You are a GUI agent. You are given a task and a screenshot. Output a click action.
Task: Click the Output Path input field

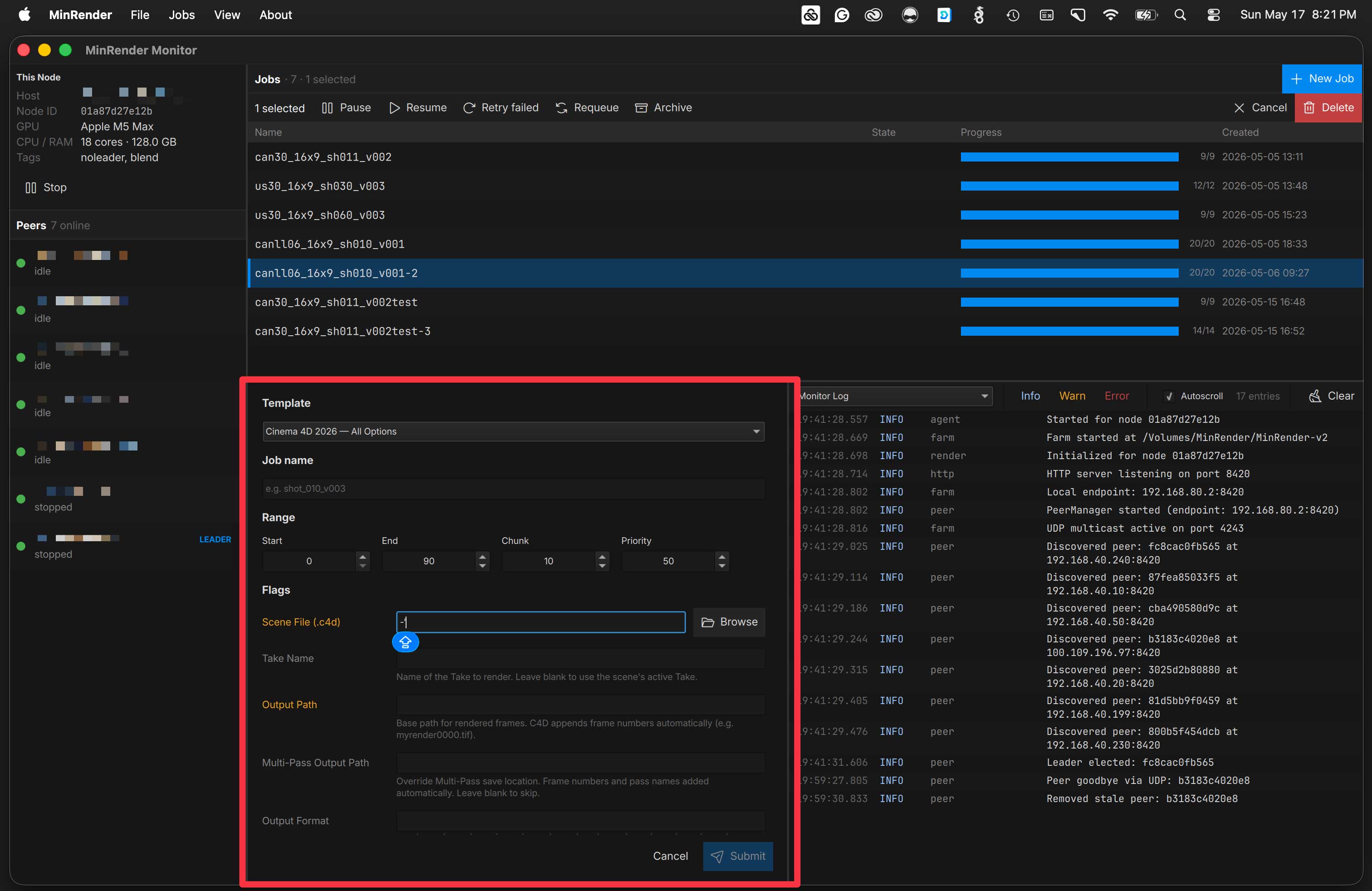[580, 704]
